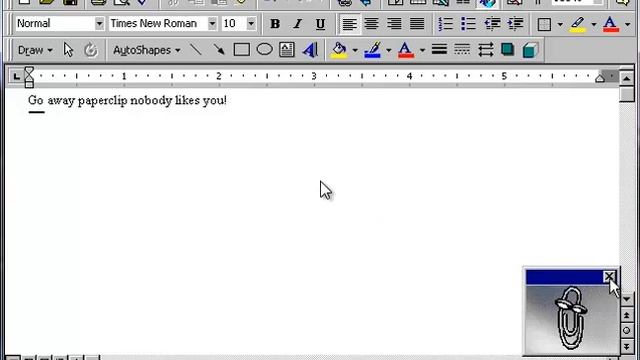Open 3-D effects settings

click(x=530, y=50)
